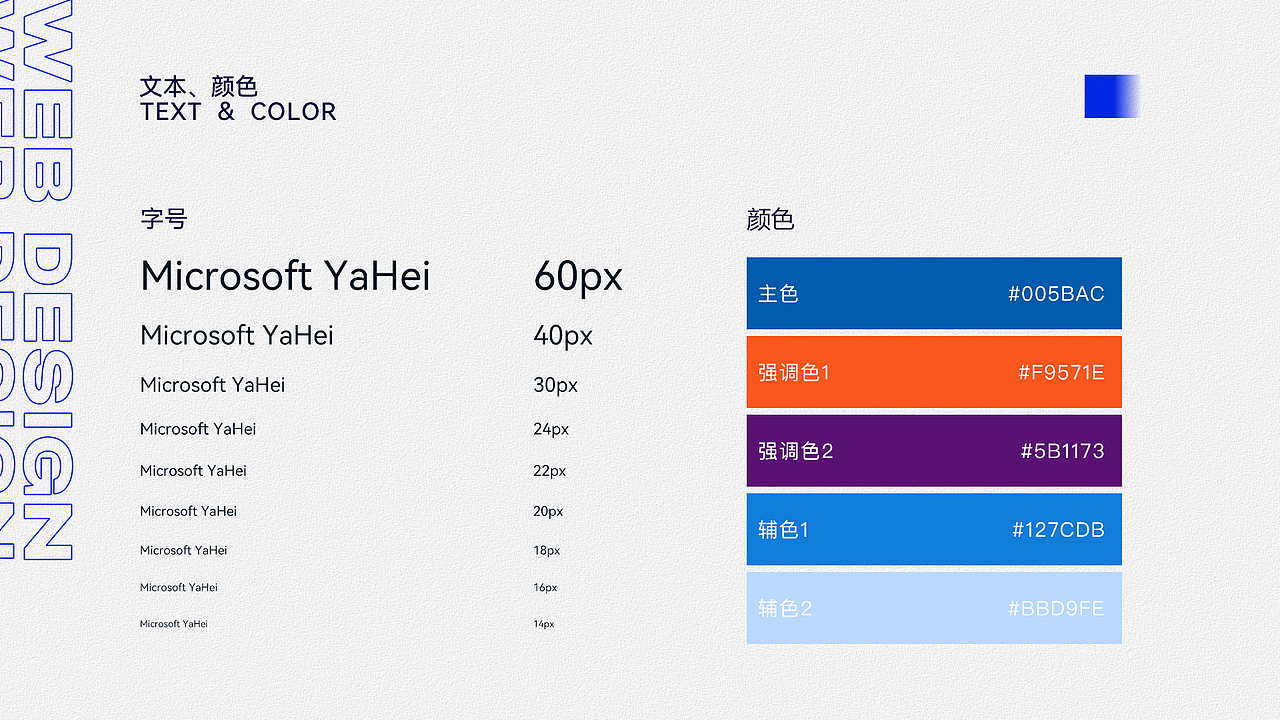Click the 字号 section heading
The image size is (1280, 720).
[x=164, y=218]
